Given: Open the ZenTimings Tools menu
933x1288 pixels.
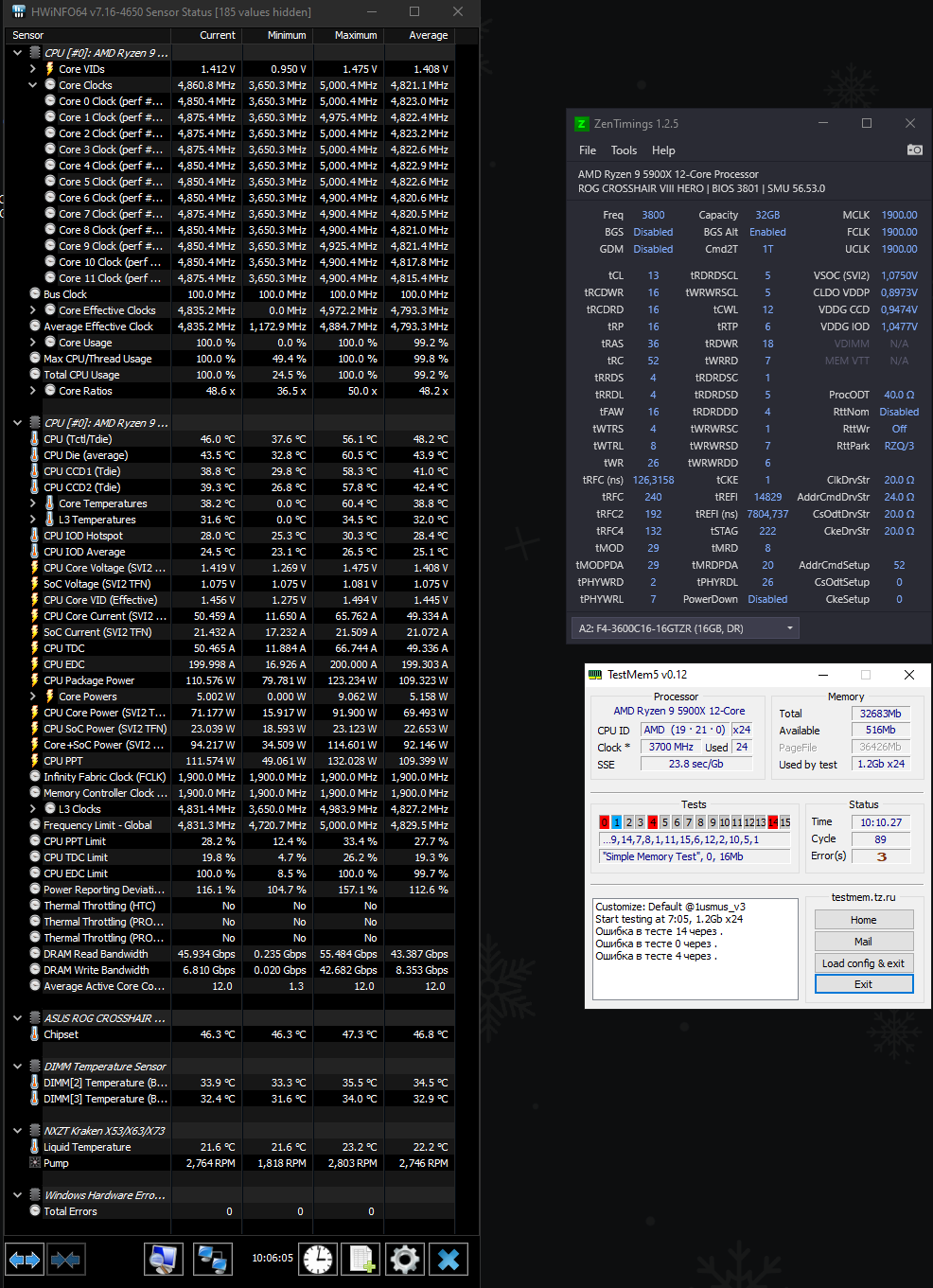Looking at the screenshot, I should click(624, 150).
